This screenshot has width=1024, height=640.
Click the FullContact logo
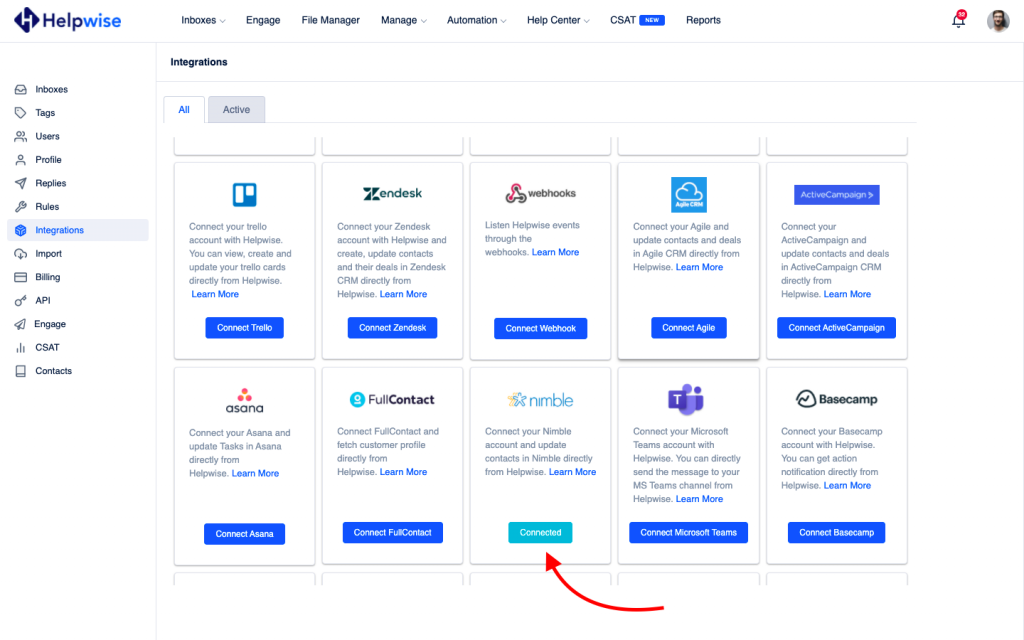point(392,400)
